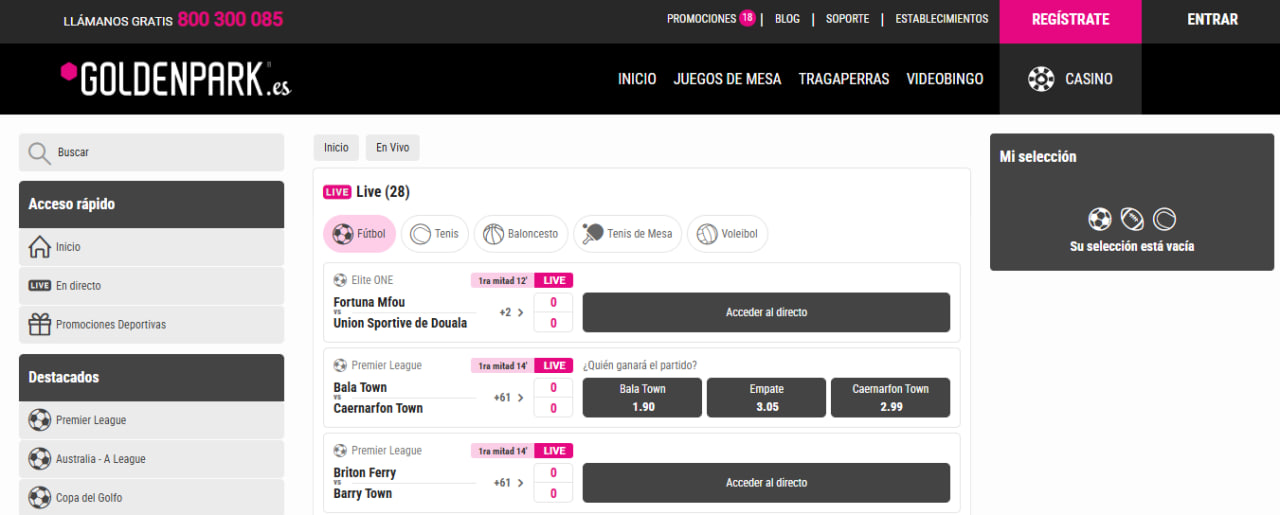Click the ENTRAR login button
This screenshot has height=515, width=1280.
pyautogui.click(x=1212, y=20)
